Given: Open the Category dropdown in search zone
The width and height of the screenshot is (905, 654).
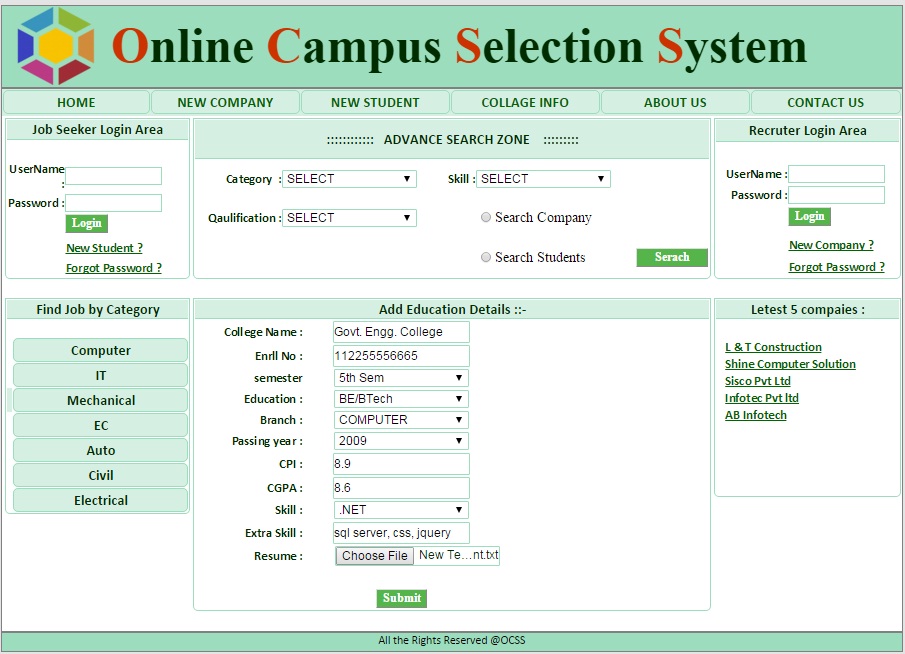Looking at the screenshot, I should [349, 179].
